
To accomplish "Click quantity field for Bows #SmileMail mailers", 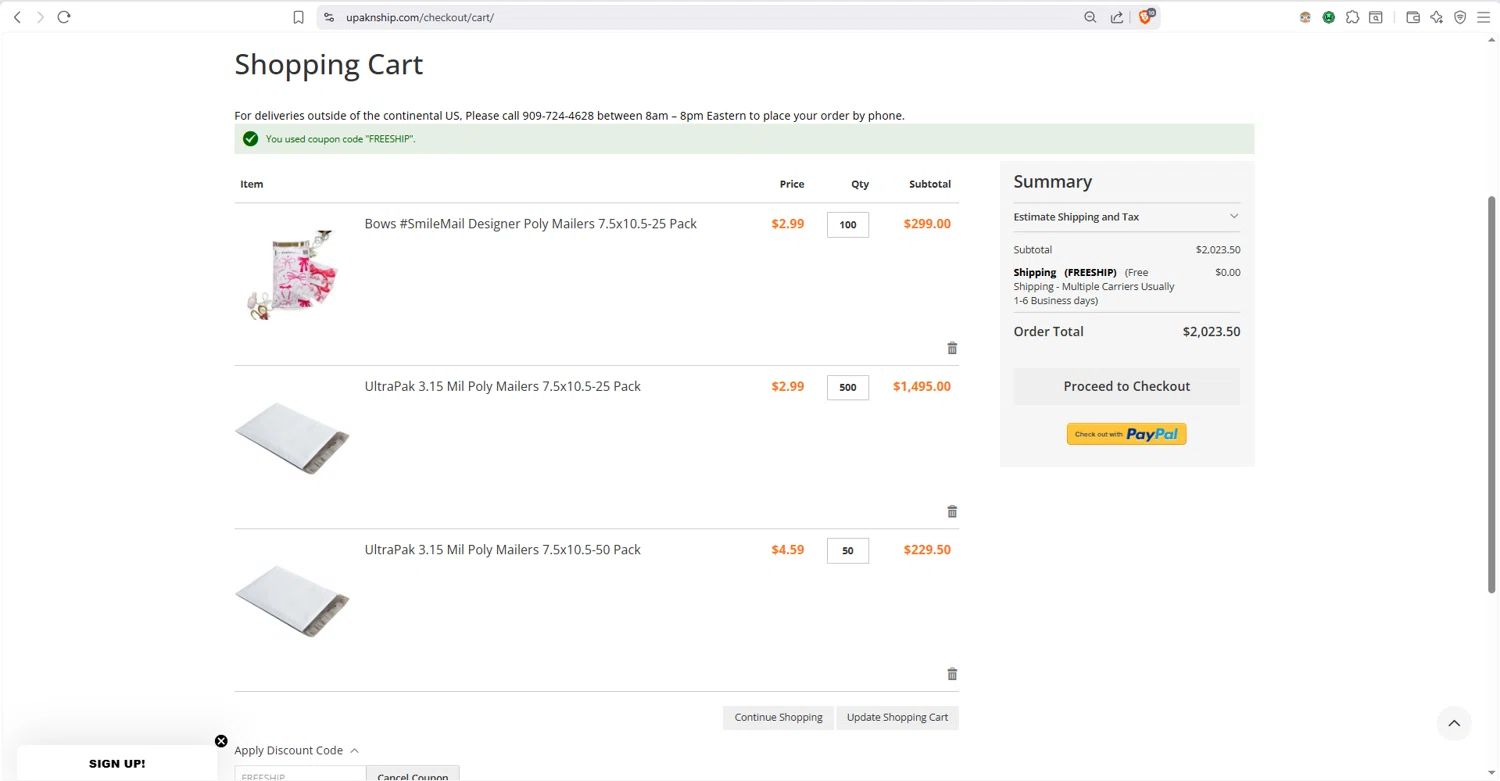I will pyautogui.click(x=848, y=225).
